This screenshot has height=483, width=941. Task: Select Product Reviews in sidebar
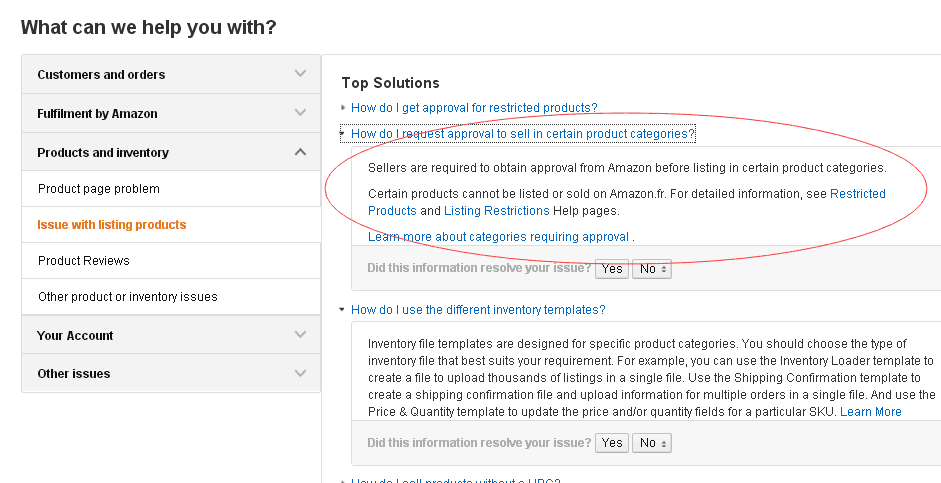pyautogui.click(x=84, y=261)
